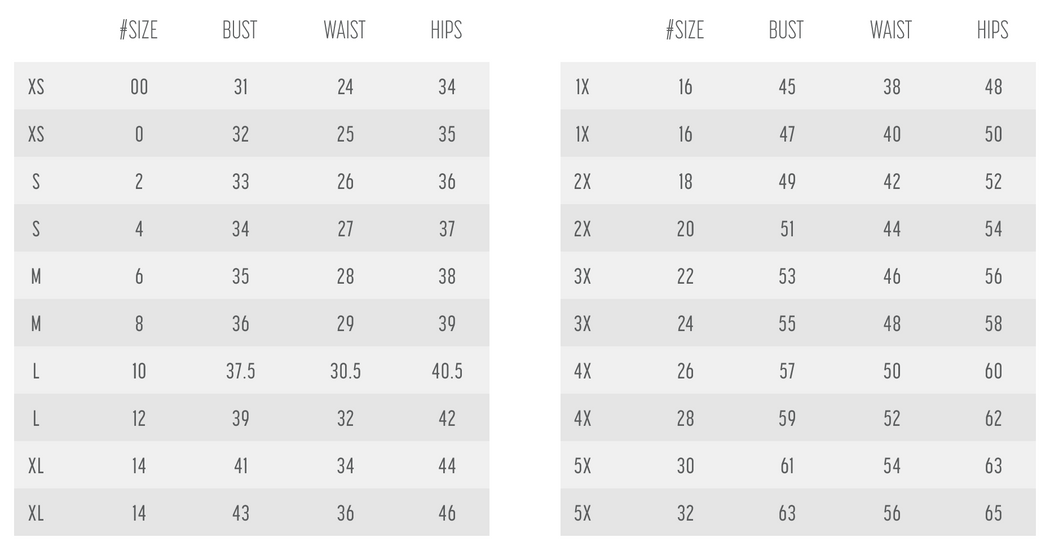Click the HIPS header in right table
1050x555 pixels.
[992, 30]
